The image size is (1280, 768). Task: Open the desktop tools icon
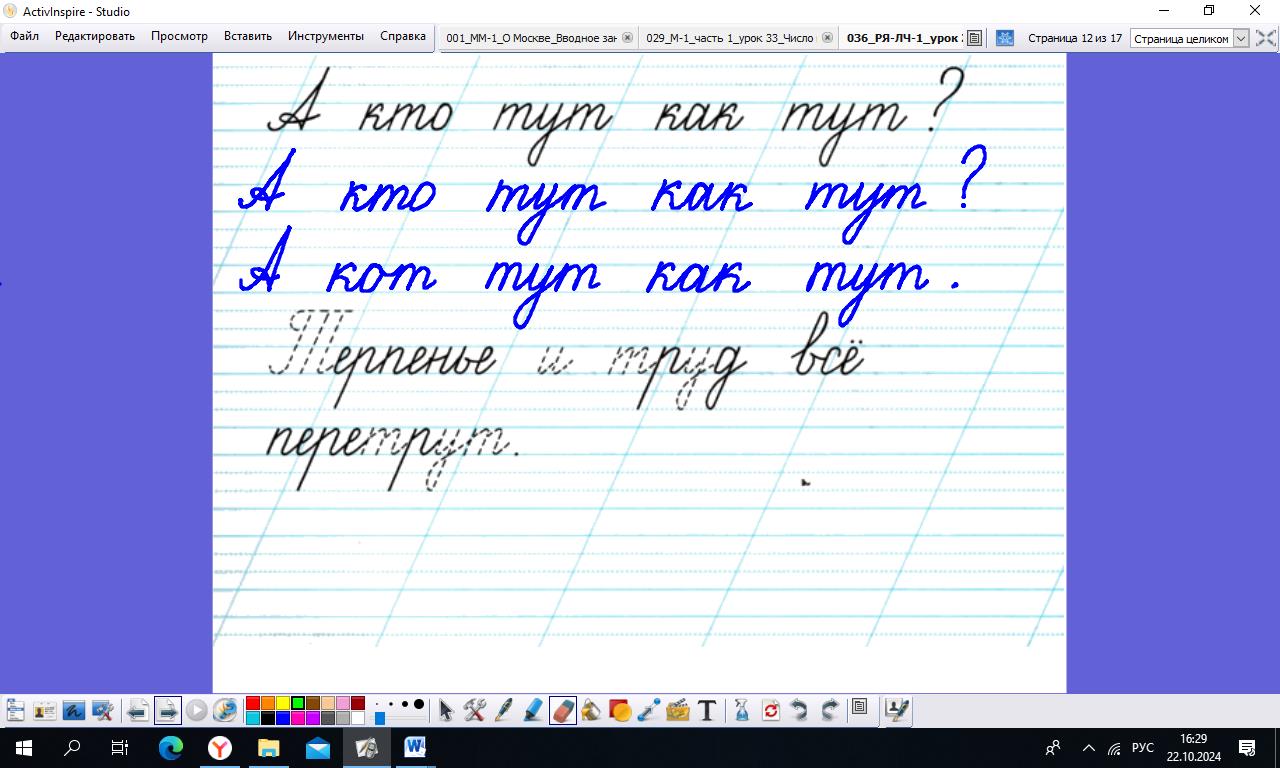click(x=103, y=710)
